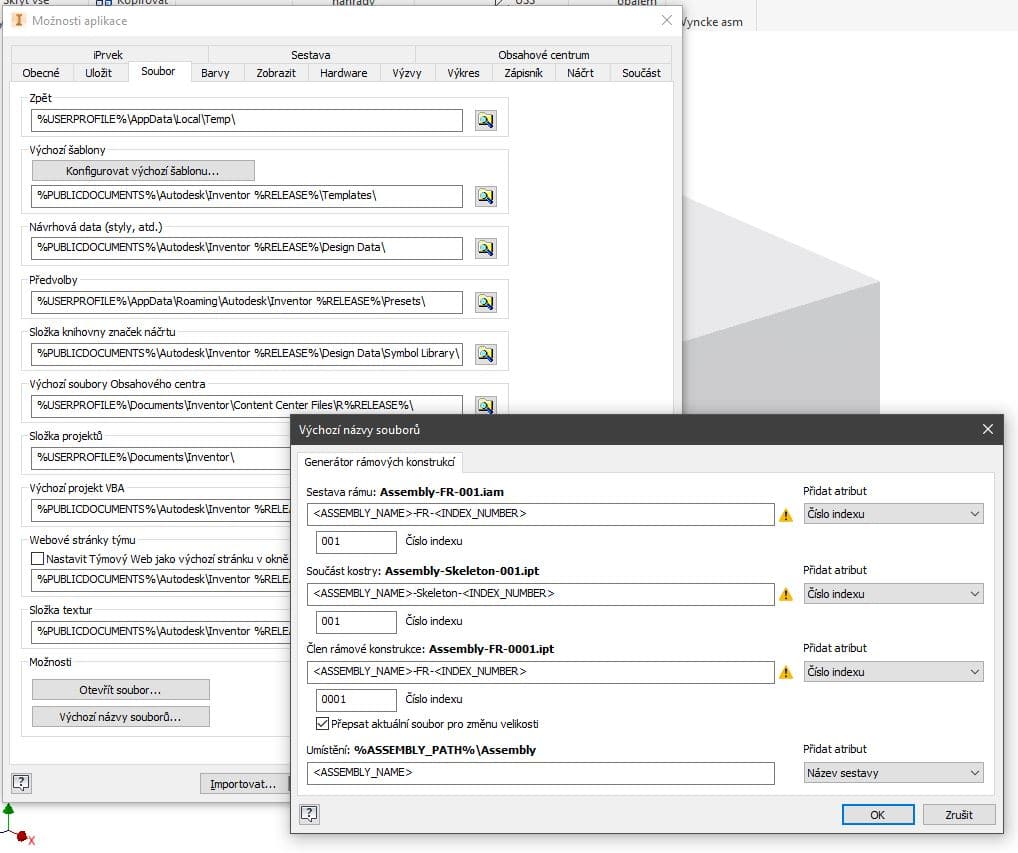1018x853 pixels.
Task: Click Člen rámové konstrukce name pattern field
Action: tap(541, 672)
